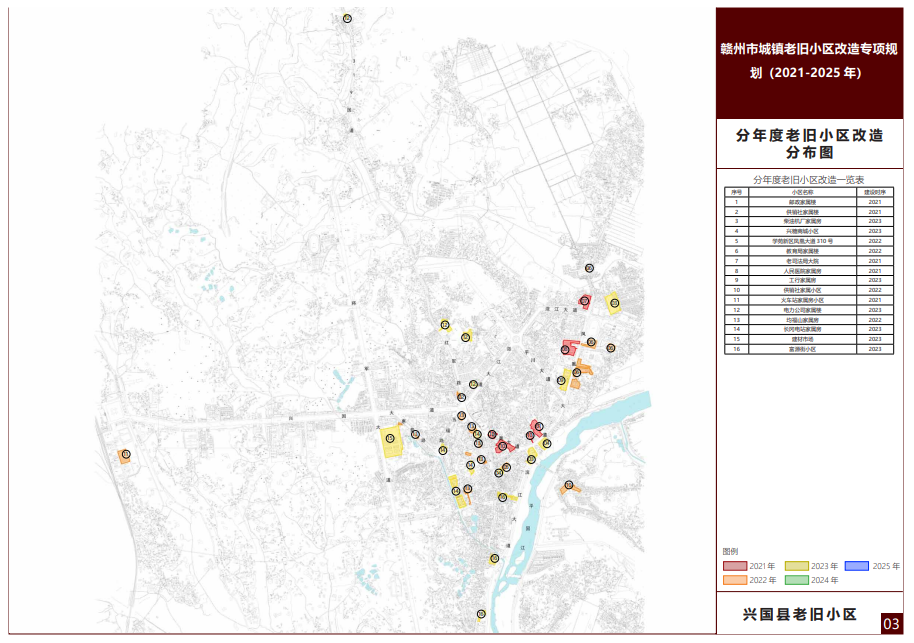The height and width of the screenshot is (643, 914).
Task: Click the heading '分年度老旧小区改造分布图'
Action: pyautogui.click(x=809, y=143)
